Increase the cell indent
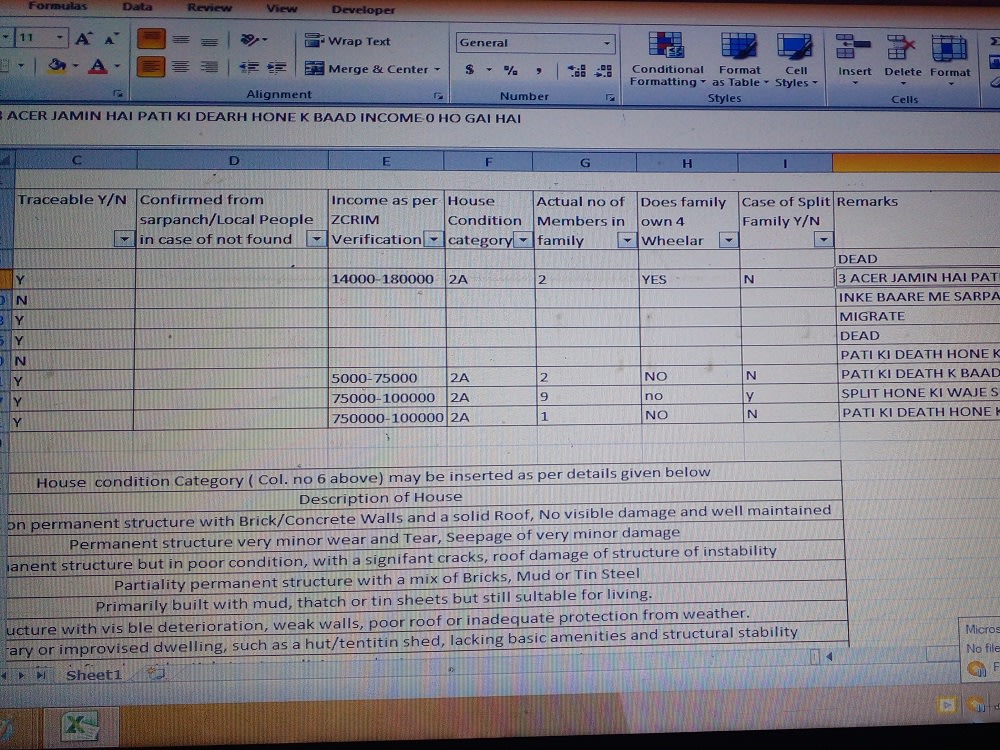 (x=277, y=67)
